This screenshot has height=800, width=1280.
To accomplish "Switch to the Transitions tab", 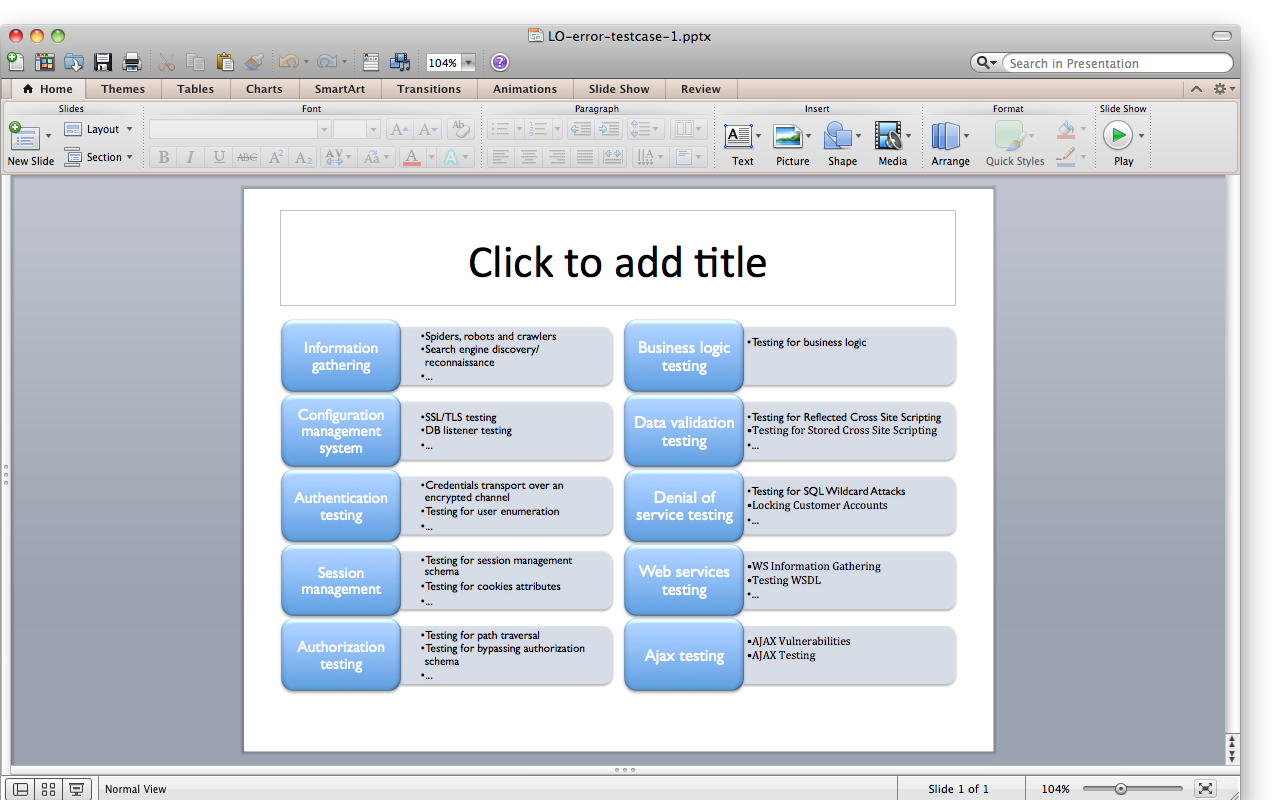I will (x=429, y=89).
